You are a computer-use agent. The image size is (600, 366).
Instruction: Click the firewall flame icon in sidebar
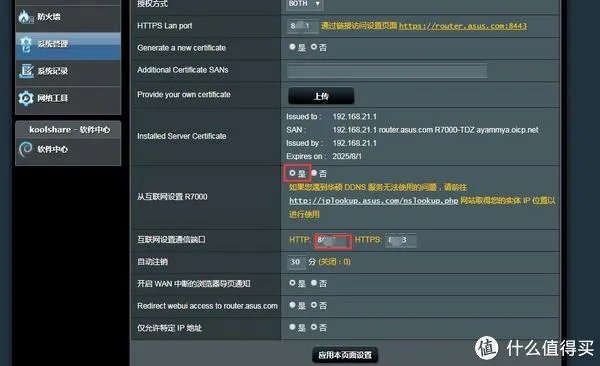click(x=25, y=17)
